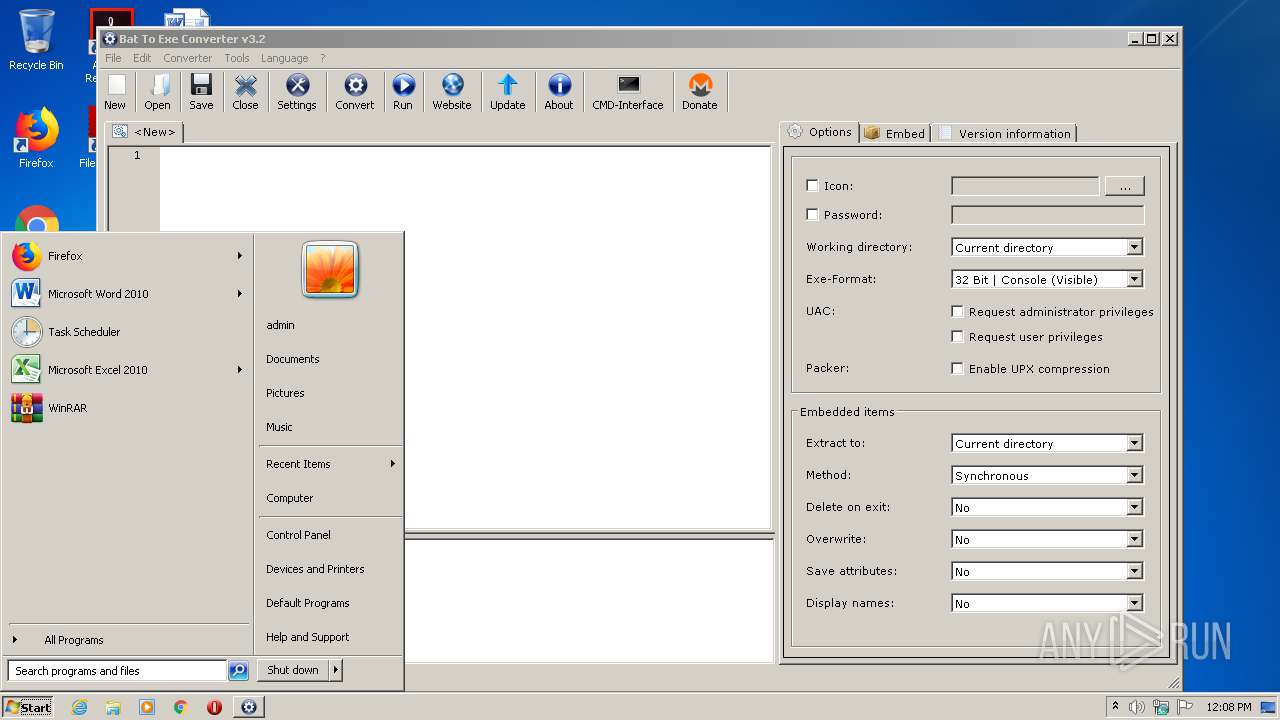Viewport: 1280px width, 720px height.
Task: Save the script using Save icon
Action: (201, 85)
